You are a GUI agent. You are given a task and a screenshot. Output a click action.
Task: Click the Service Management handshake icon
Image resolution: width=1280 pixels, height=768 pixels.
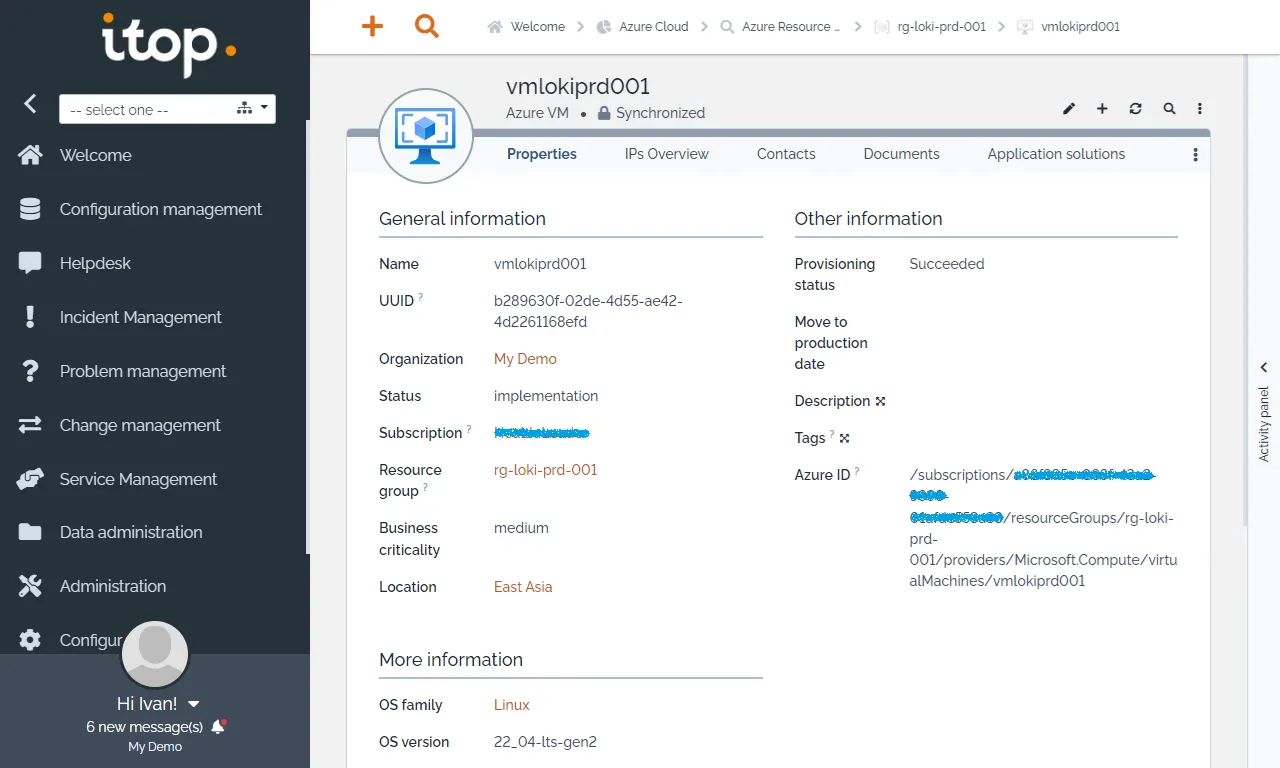(x=30, y=479)
